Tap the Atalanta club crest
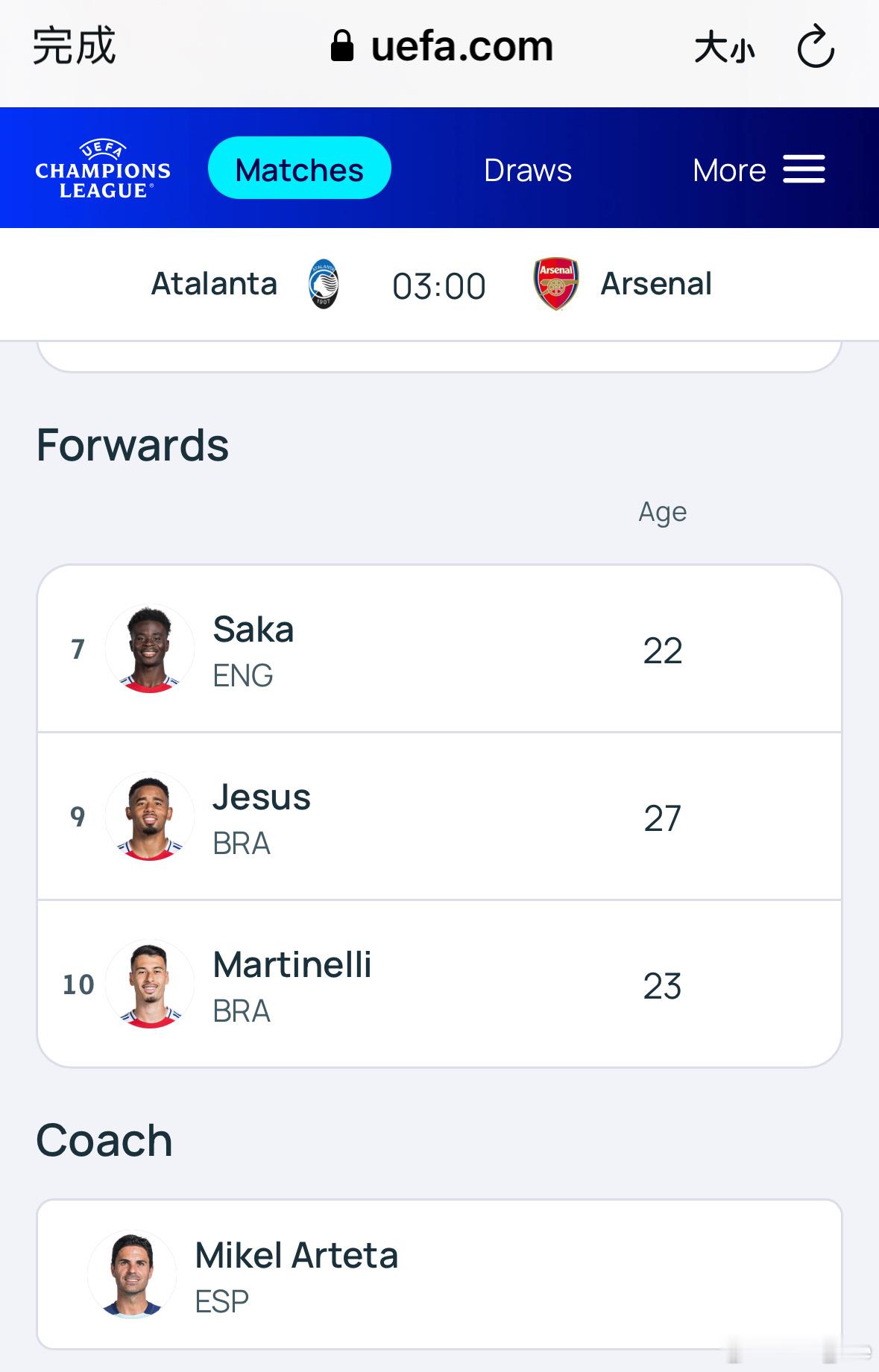 tap(324, 284)
